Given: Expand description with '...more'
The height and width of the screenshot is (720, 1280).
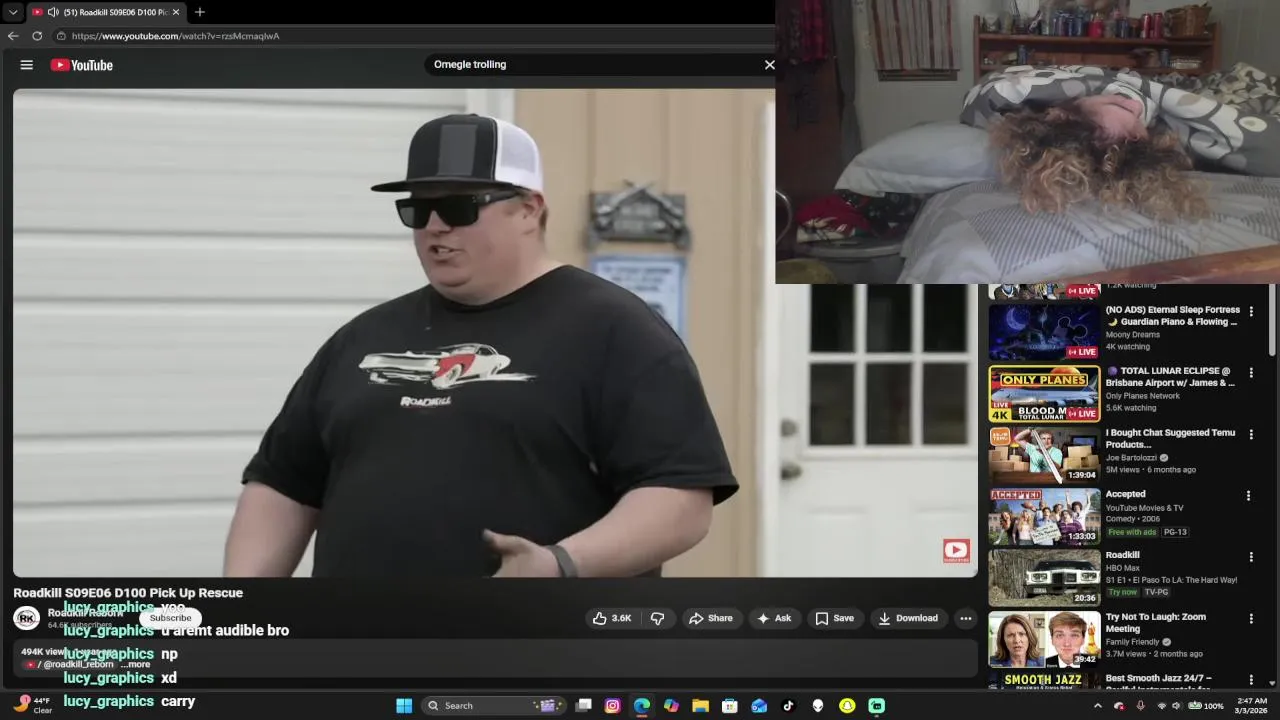Looking at the screenshot, I should pos(136,664).
